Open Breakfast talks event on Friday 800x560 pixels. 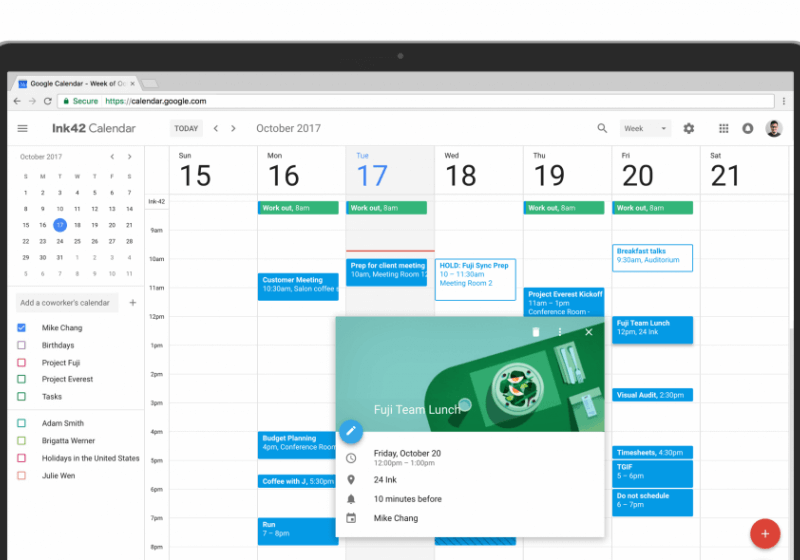click(652, 258)
